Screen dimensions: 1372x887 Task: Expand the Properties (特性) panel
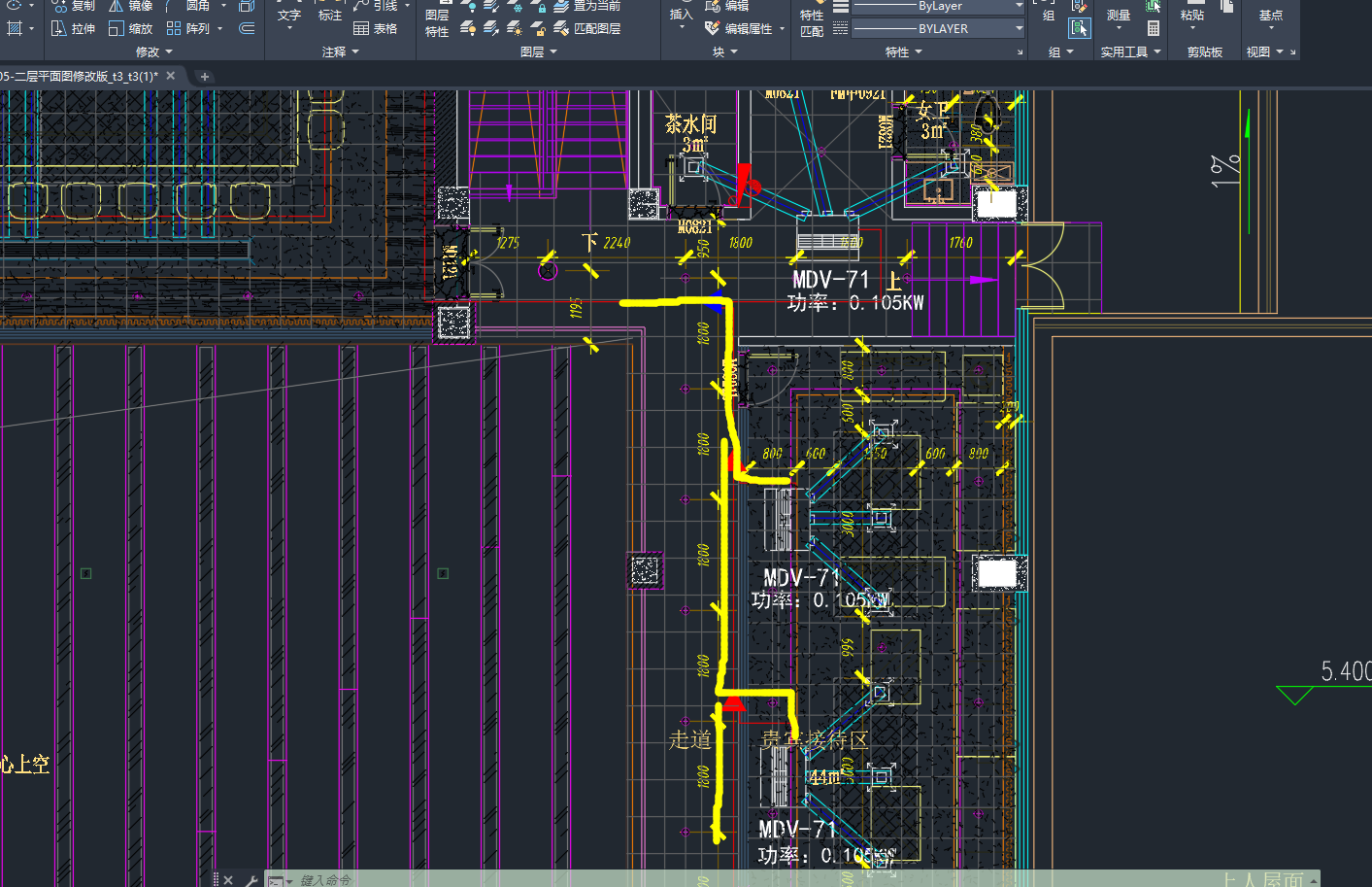point(903,51)
